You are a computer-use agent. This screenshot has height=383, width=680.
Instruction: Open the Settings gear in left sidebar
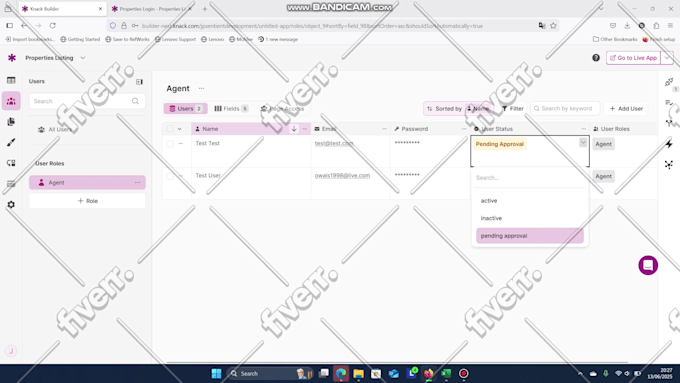[x=11, y=204]
